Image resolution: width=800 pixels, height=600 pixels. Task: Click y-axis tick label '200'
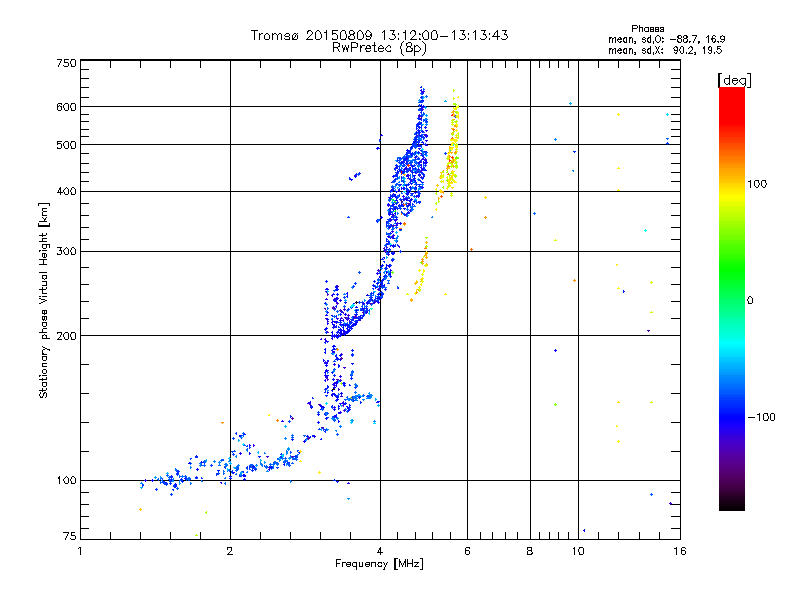66,336
